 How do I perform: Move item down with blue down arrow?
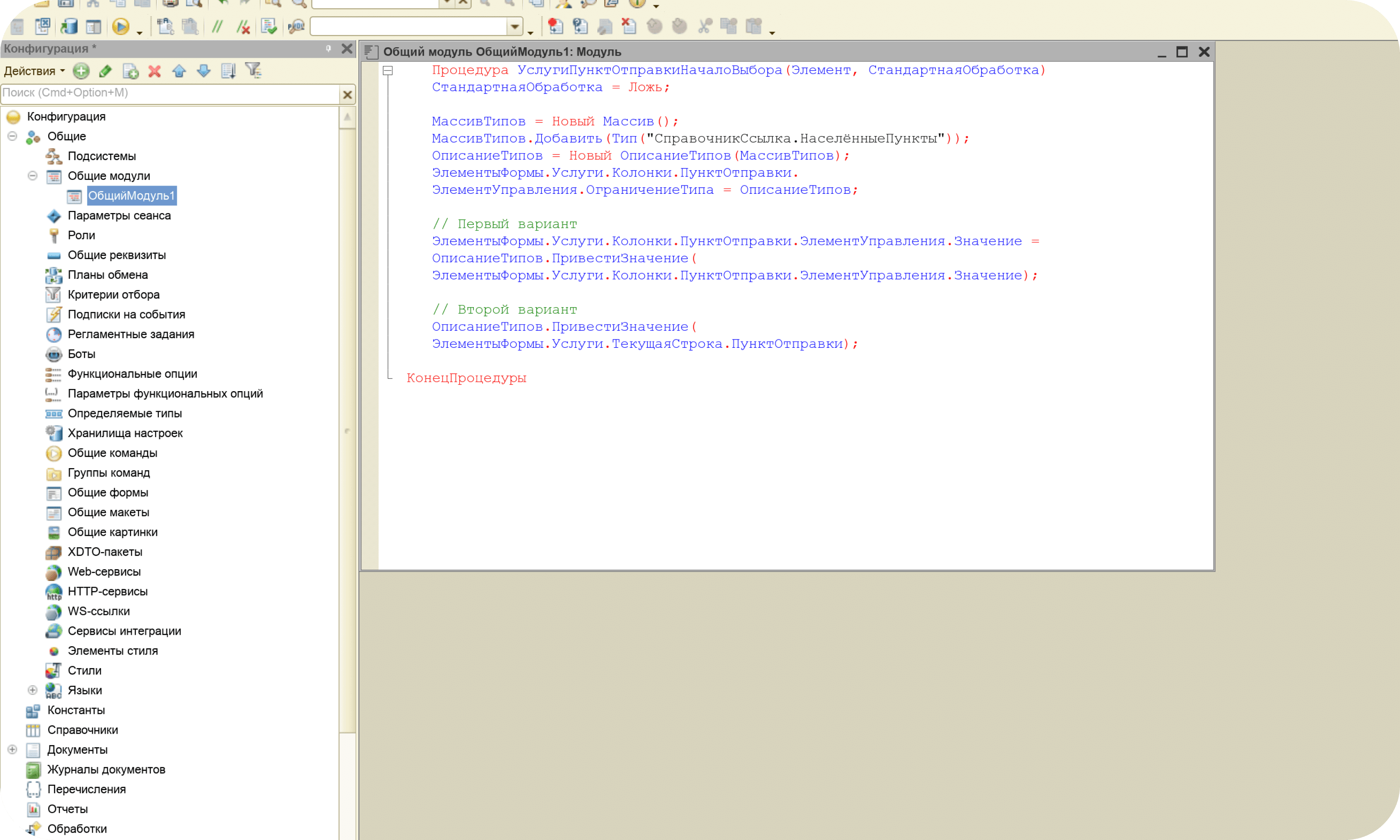(204, 71)
